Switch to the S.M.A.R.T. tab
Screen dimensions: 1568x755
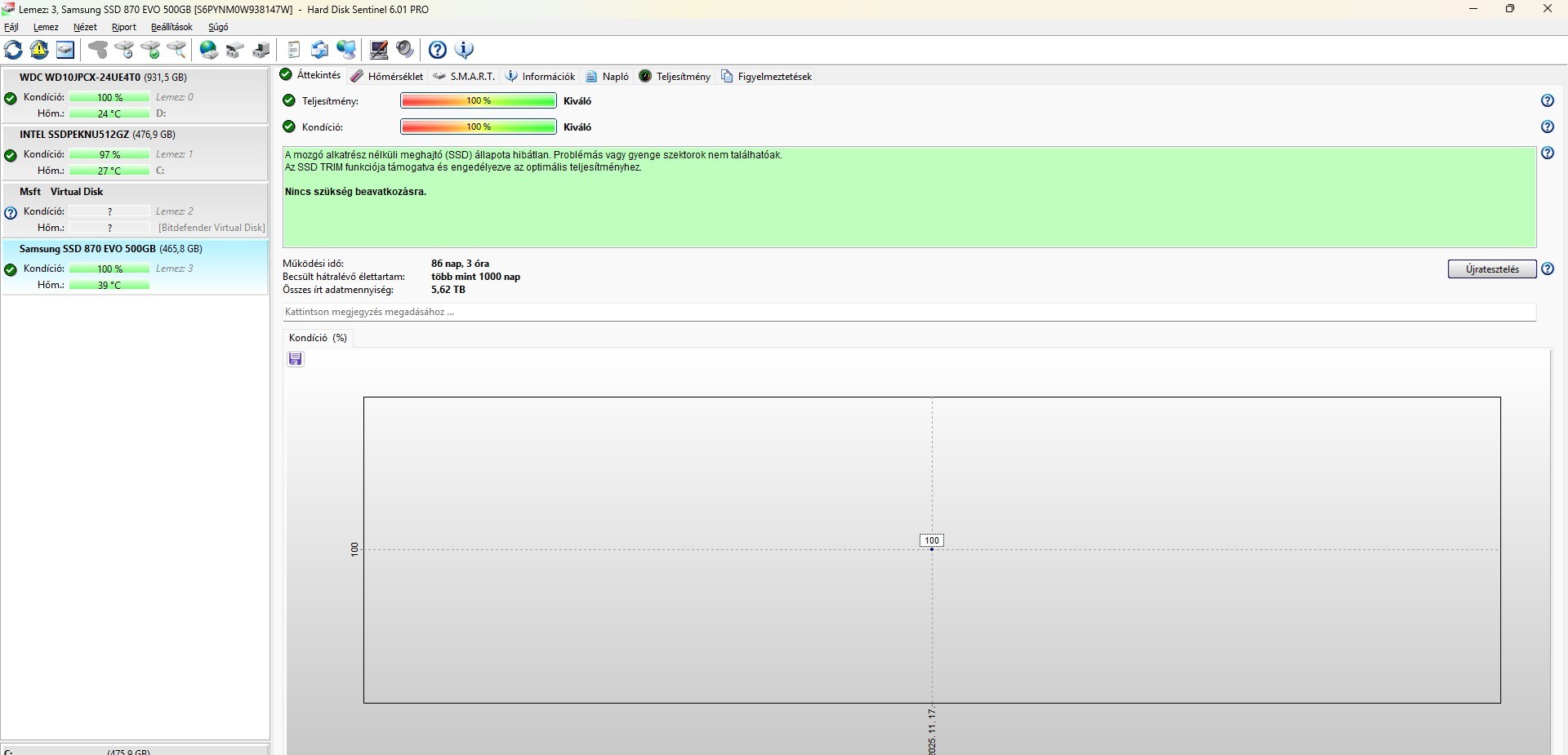[x=464, y=76]
